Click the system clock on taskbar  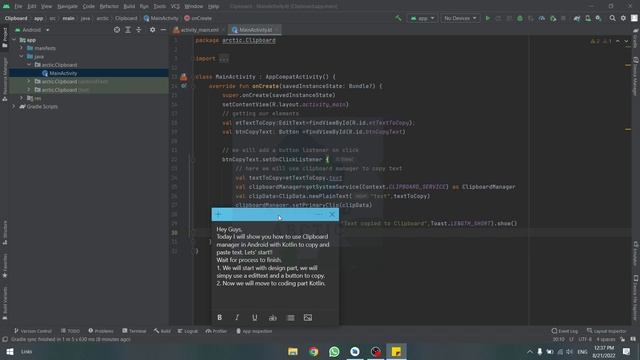coord(604,351)
